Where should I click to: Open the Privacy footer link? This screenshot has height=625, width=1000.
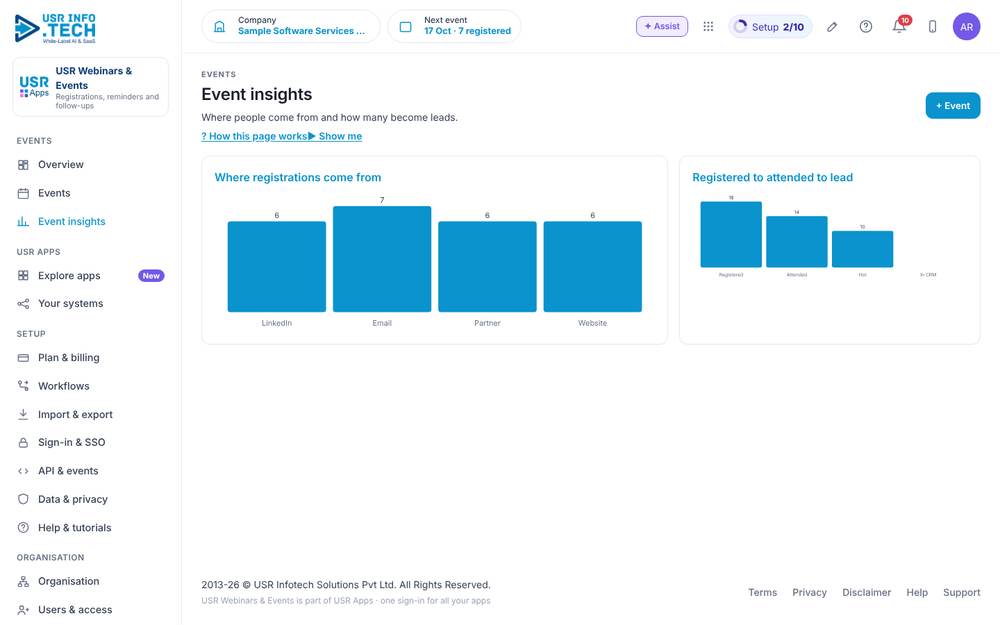point(809,592)
